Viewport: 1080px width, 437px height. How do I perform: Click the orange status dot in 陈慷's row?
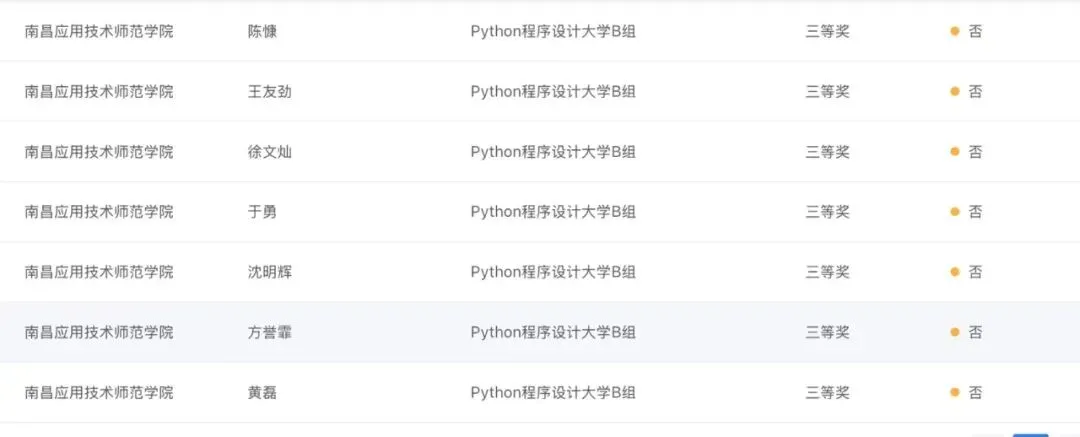click(x=955, y=31)
